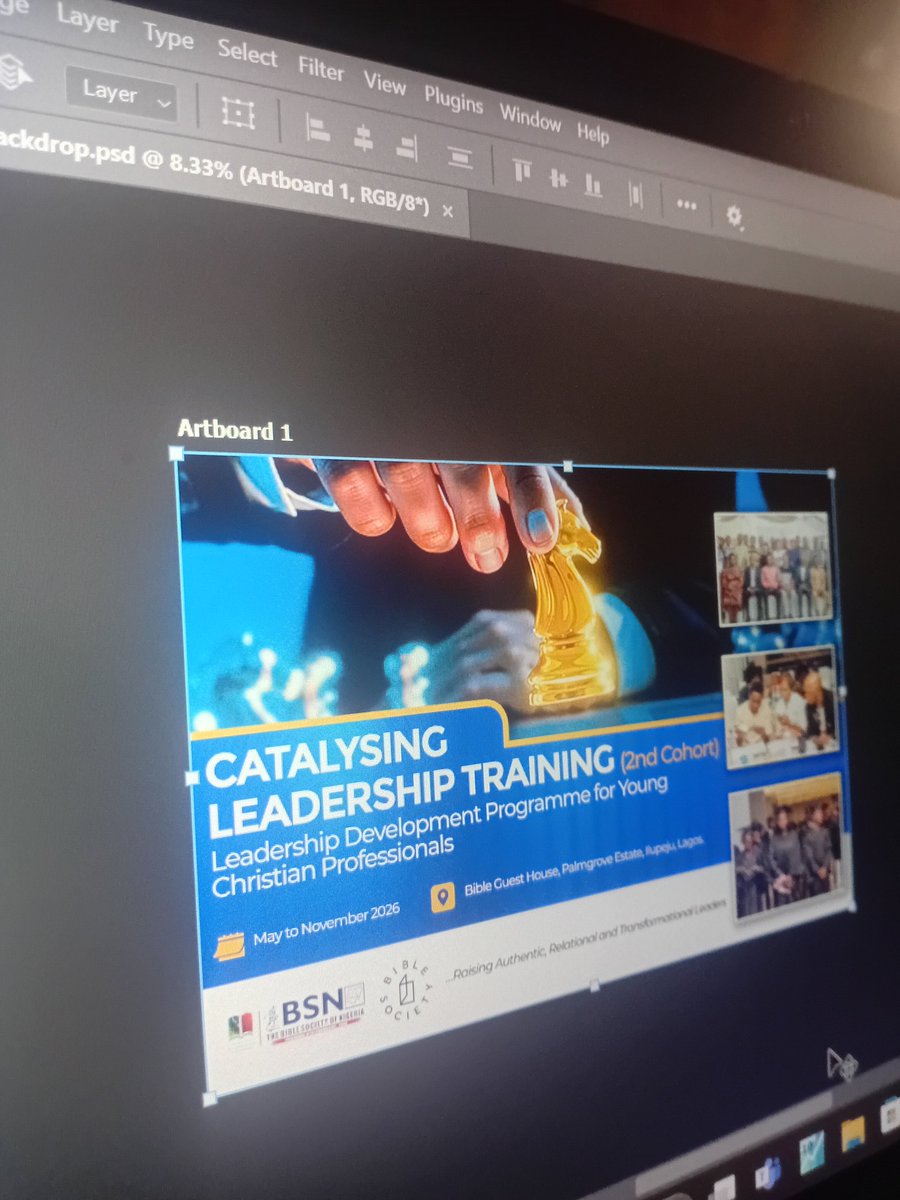Click the top-right transform handle
The image size is (900, 1200).
(x=831, y=473)
